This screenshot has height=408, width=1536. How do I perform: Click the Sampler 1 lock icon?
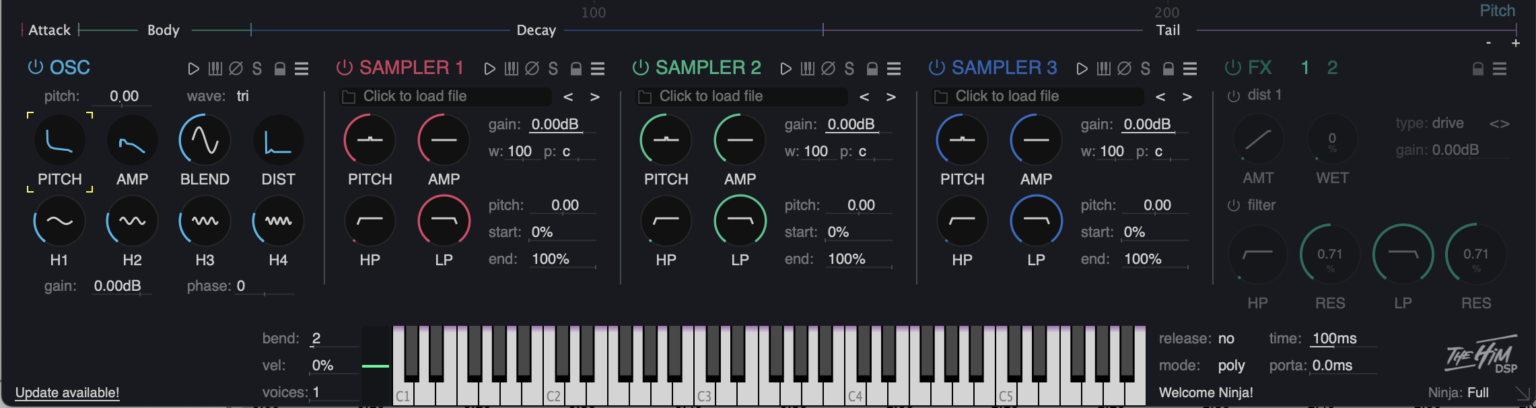576,69
